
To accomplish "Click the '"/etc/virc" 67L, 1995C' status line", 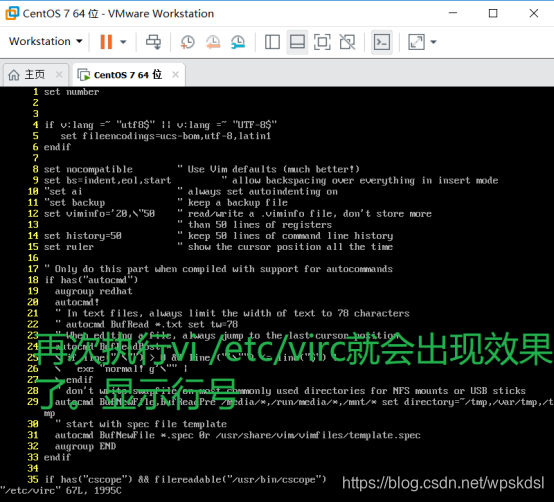I will 61,490.
